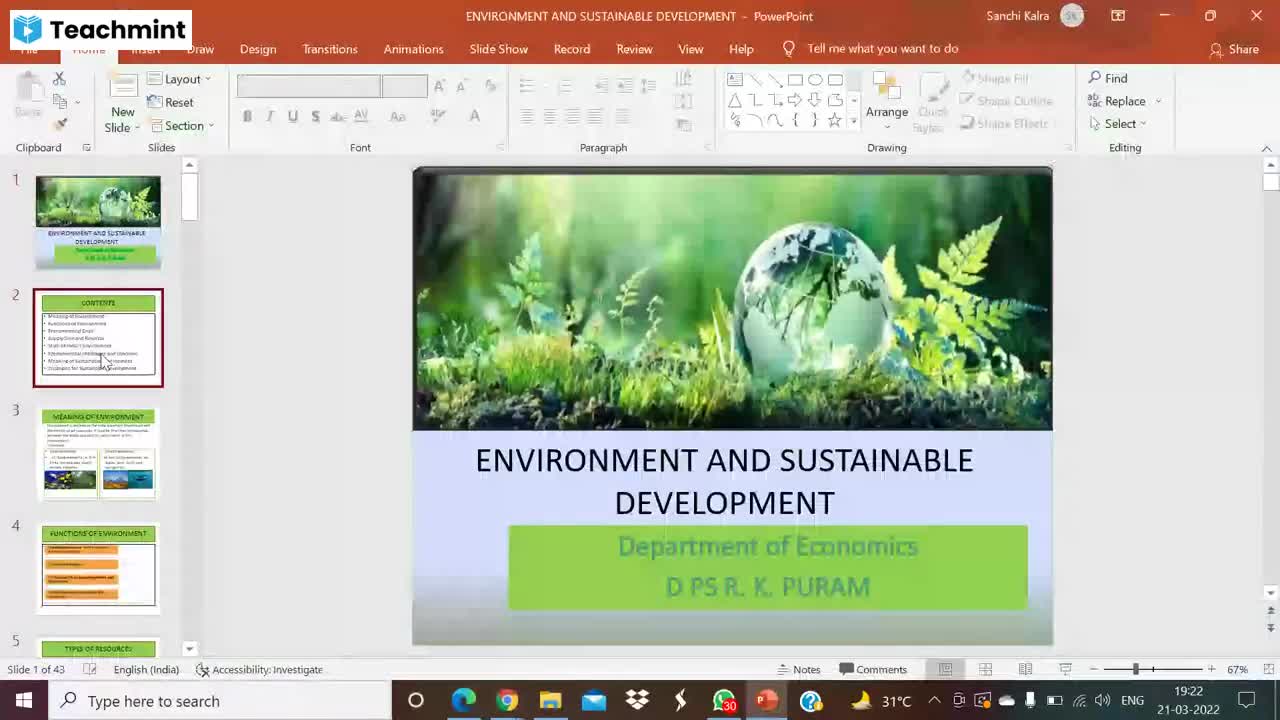Open the Transitions tab
The image size is (1280, 720).
(x=329, y=49)
